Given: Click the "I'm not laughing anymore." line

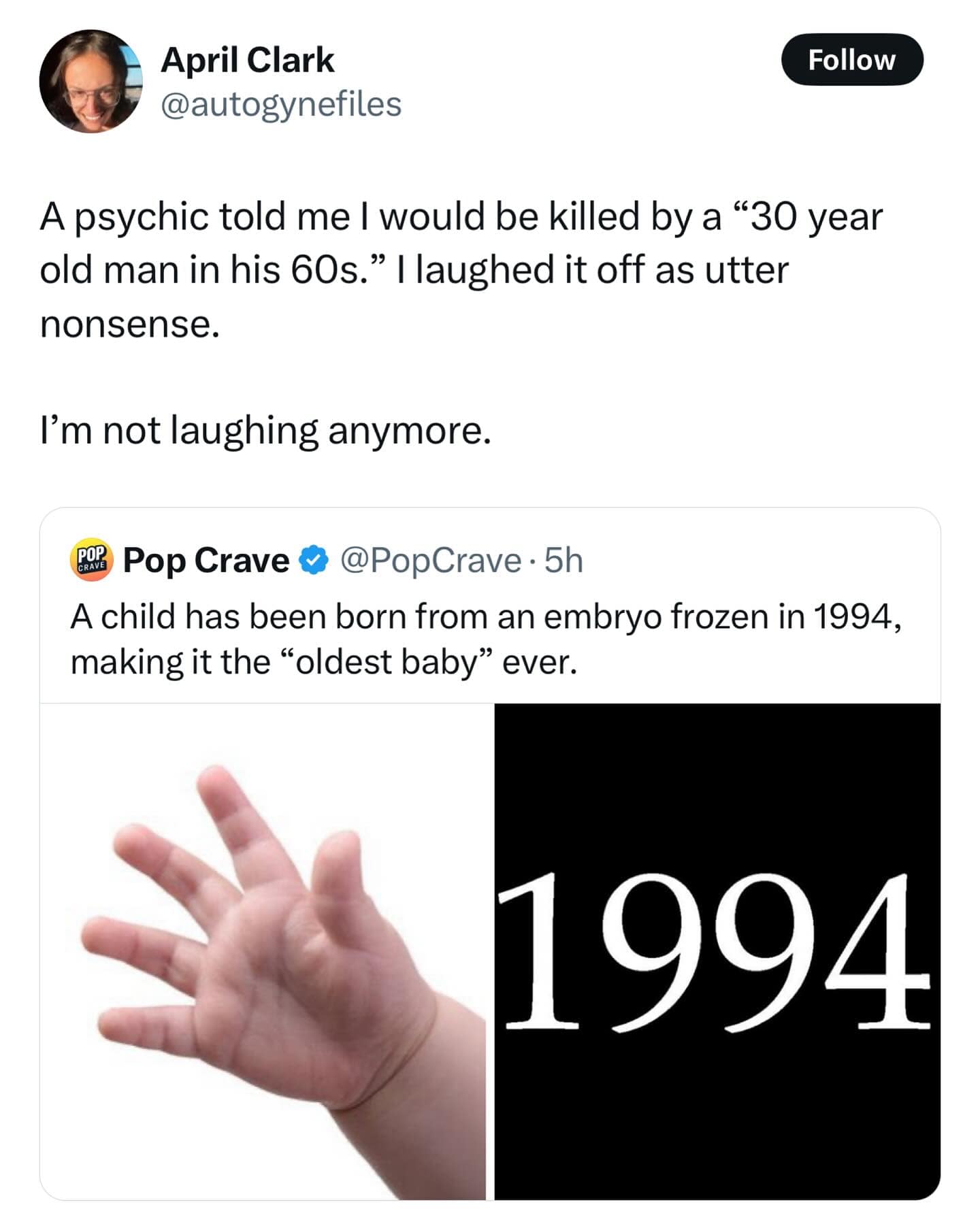Looking at the screenshot, I should click(x=265, y=431).
